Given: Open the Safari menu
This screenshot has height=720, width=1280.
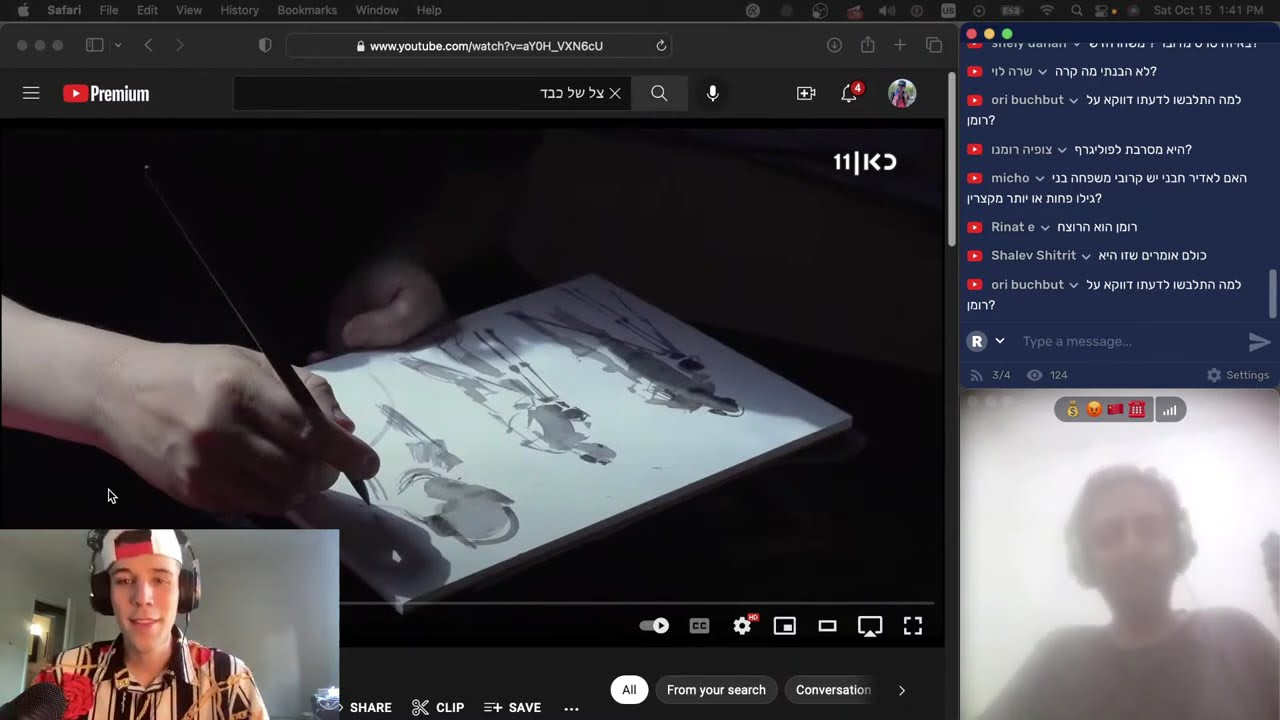Looking at the screenshot, I should (64, 10).
